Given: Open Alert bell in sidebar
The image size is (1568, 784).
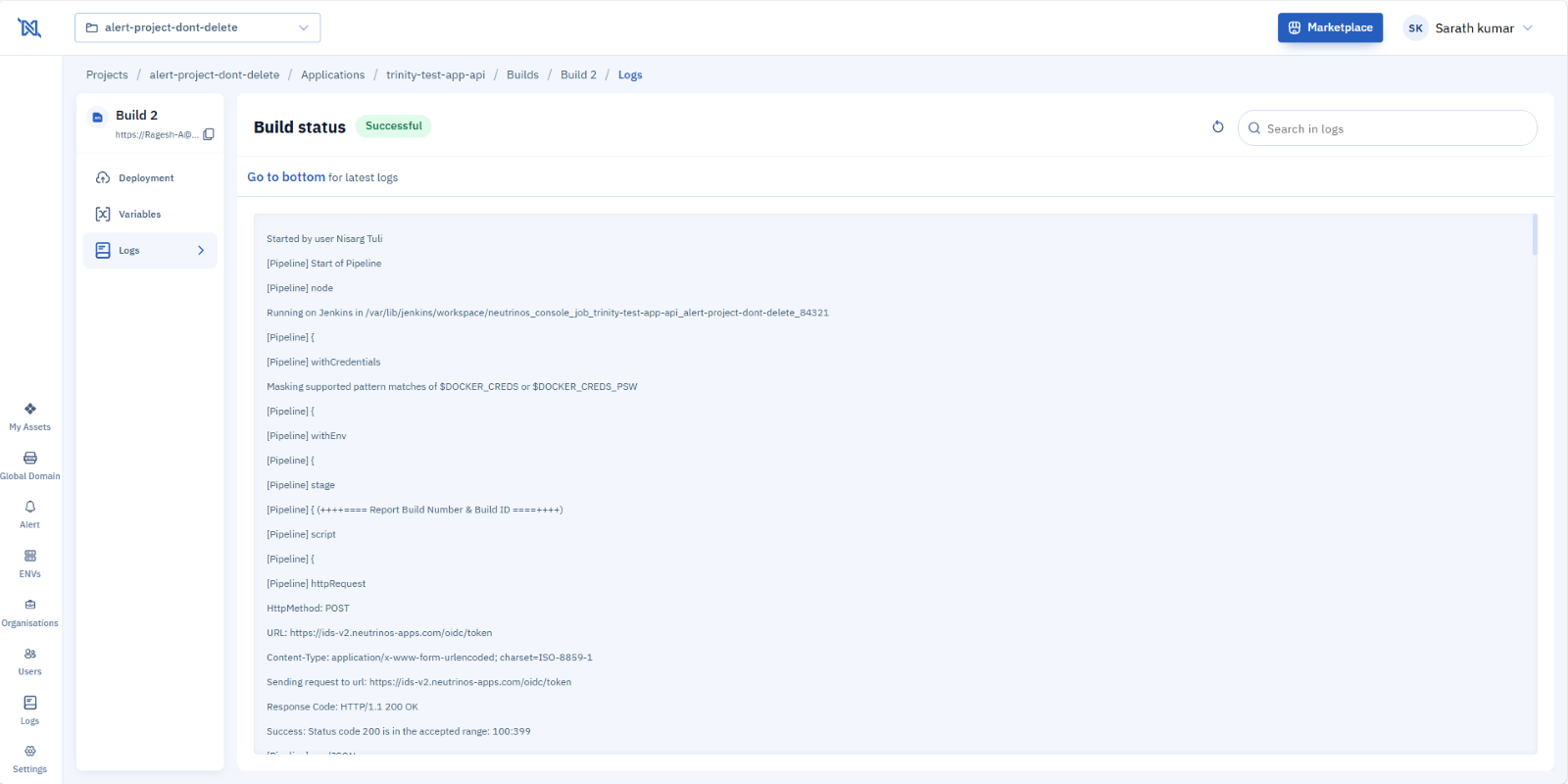Looking at the screenshot, I should coord(30,514).
